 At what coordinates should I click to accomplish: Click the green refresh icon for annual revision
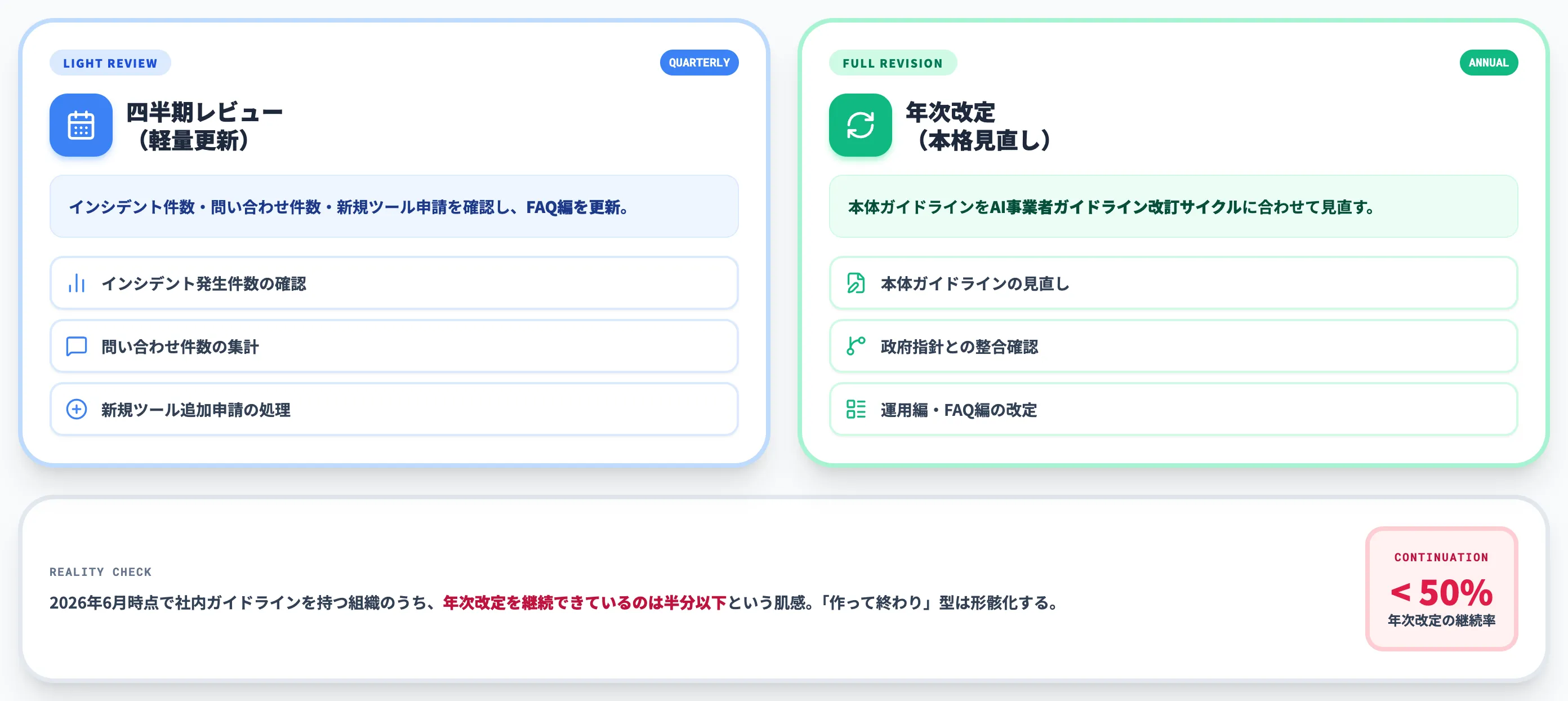tap(860, 125)
